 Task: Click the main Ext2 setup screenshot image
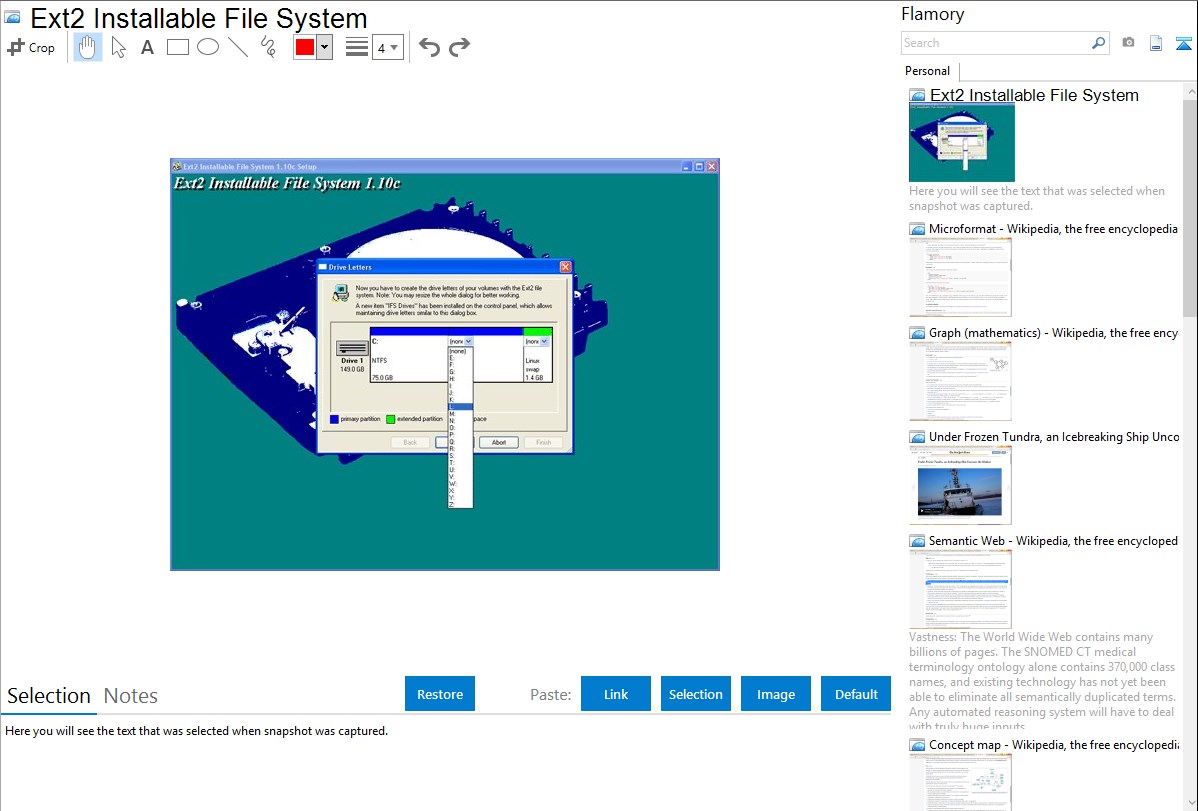tap(445, 364)
